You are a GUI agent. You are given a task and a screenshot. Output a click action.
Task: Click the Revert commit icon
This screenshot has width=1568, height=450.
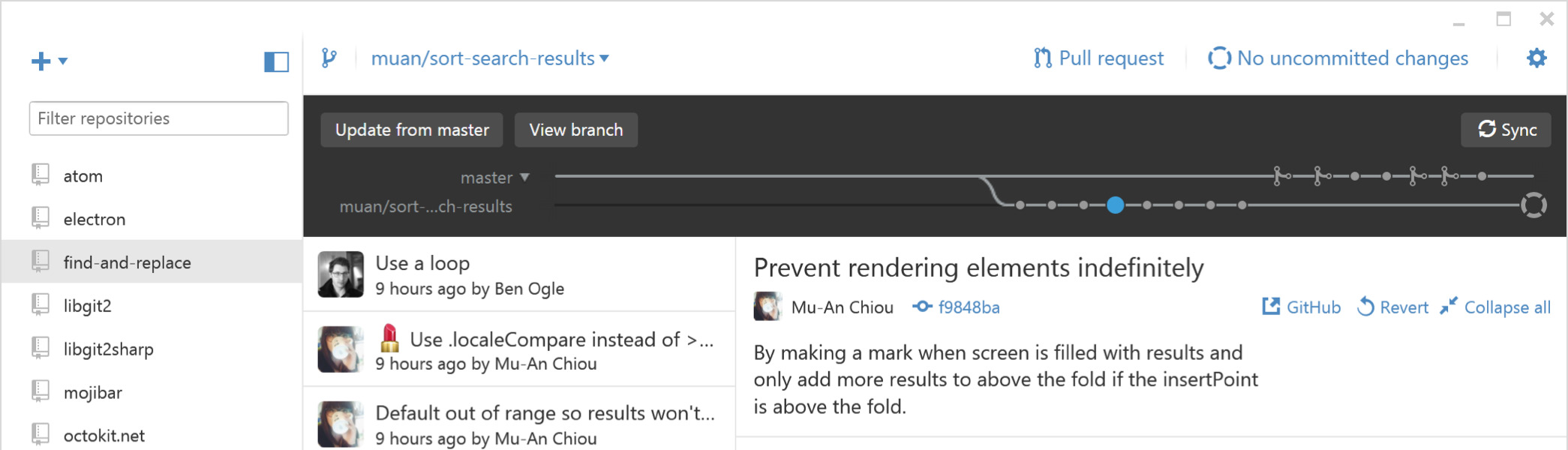1366,307
